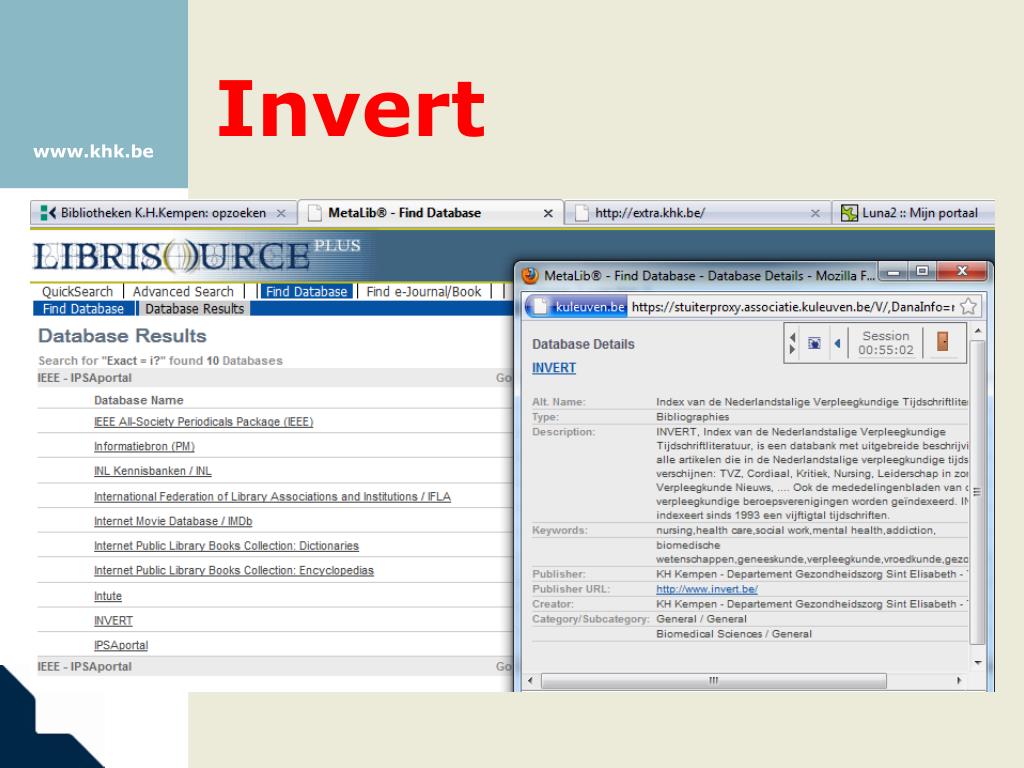The width and height of the screenshot is (1024, 768).
Task: Switch to the Luna2 :: Mijn portaal tab
Action: tap(914, 213)
